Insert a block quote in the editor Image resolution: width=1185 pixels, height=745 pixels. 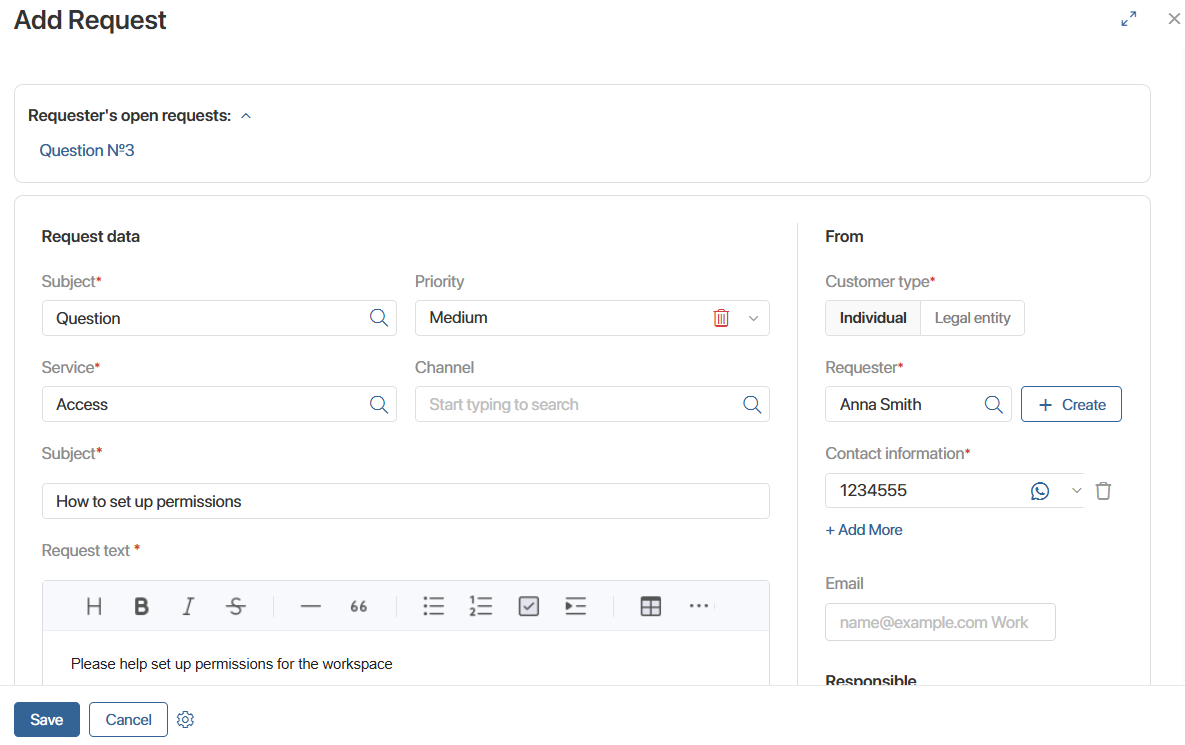[359, 606]
